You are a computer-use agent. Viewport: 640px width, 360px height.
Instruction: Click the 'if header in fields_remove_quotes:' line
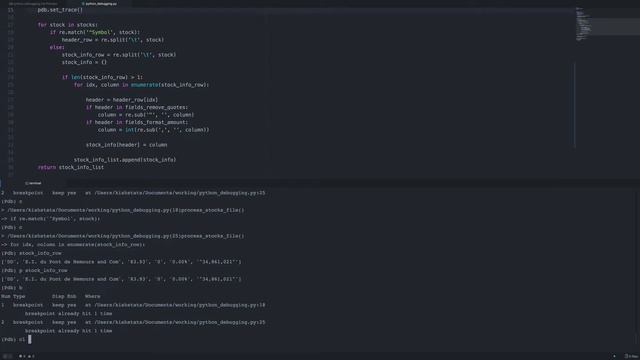coord(137,107)
